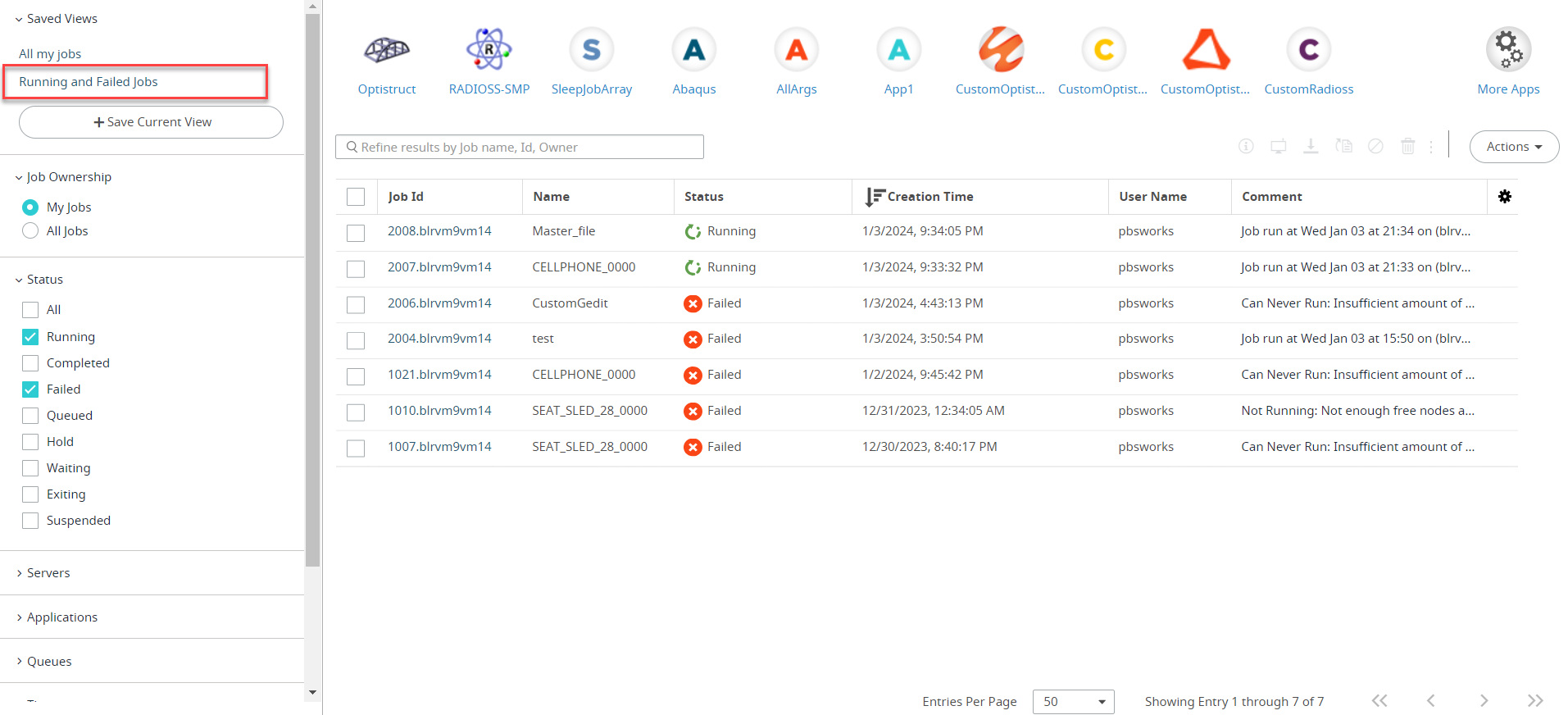Image resolution: width=1568 pixels, height=715 pixels.
Task: Click the trash delete job icon
Action: click(x=1407, y=147)
